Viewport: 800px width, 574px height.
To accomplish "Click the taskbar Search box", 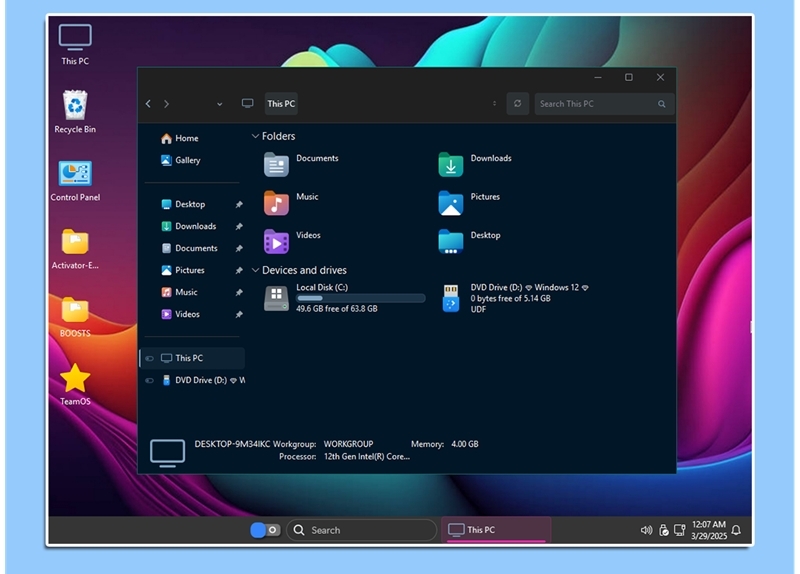I will tap(361, 530).
